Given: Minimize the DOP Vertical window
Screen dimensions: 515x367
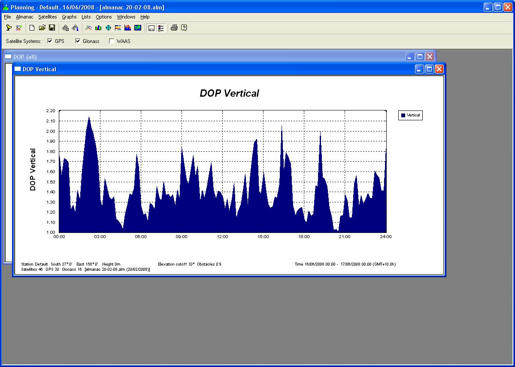Looking at the screenshot, I should point(419,69).
